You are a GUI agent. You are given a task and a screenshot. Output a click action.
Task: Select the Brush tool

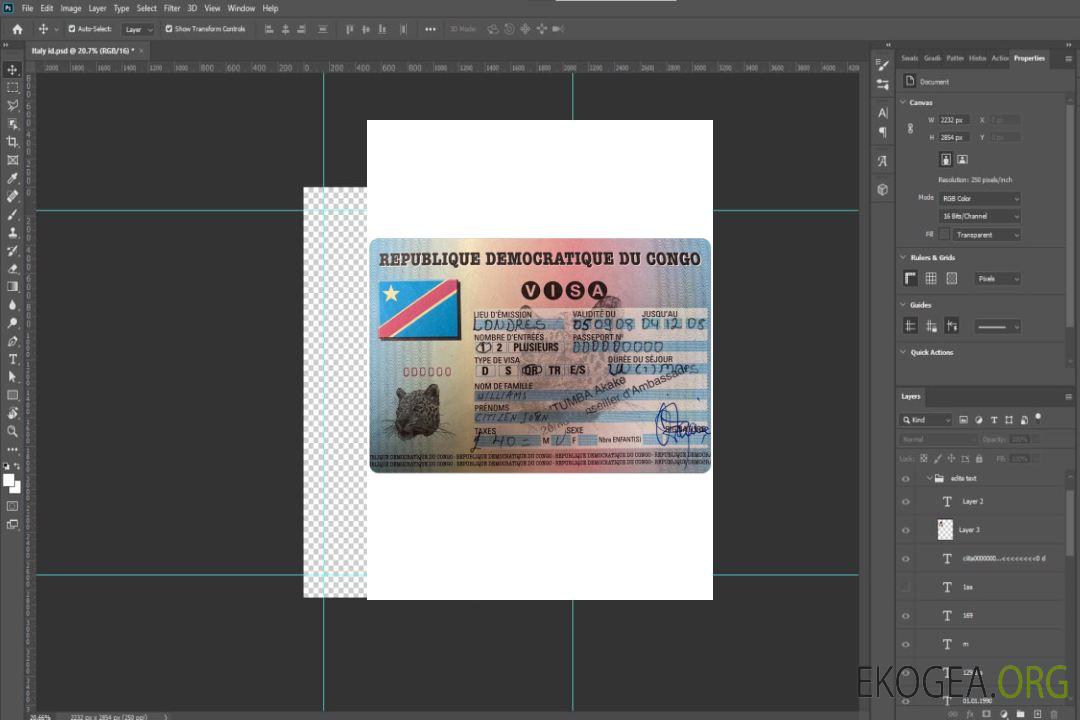coord(12,214)
